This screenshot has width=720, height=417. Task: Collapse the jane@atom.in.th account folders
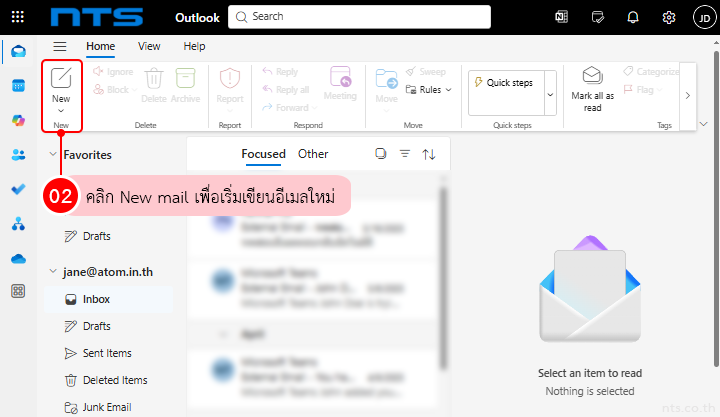click(x=53, y=271)
